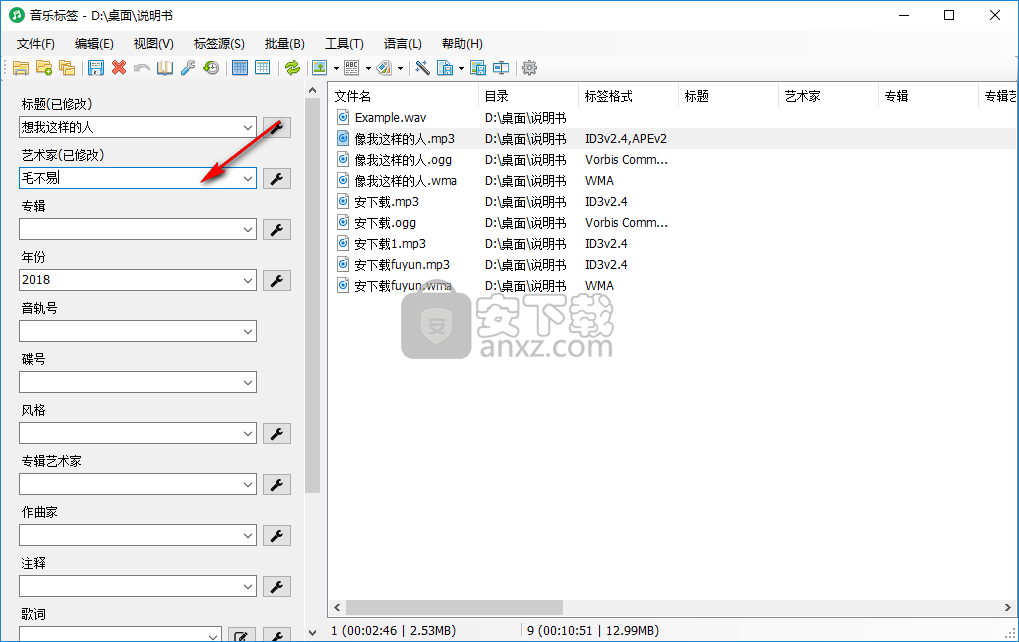Click the green refresh arrows icon

click(x=292, y=68)
